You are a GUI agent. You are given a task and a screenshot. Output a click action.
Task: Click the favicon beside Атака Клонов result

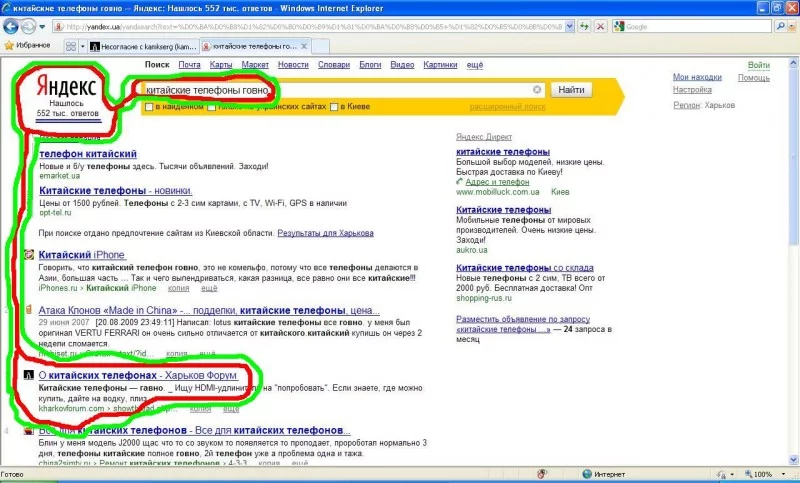29,309
